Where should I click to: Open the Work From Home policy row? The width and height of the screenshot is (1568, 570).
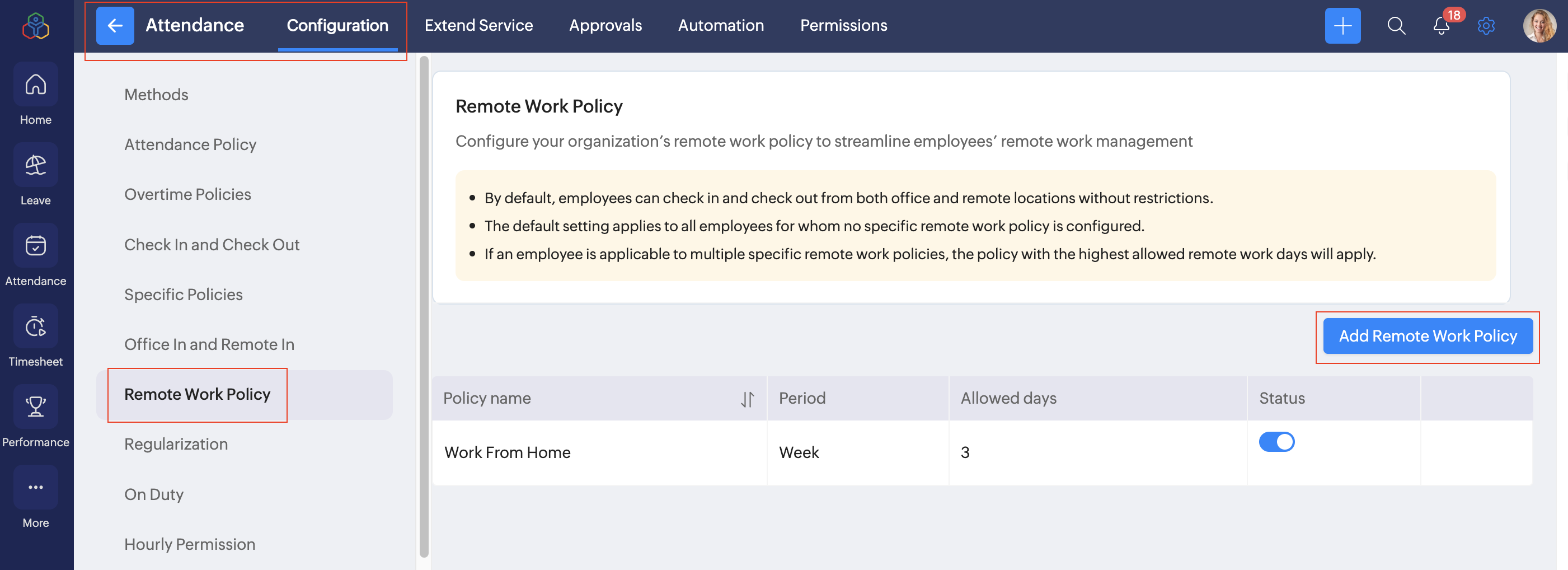click(507, 452)
